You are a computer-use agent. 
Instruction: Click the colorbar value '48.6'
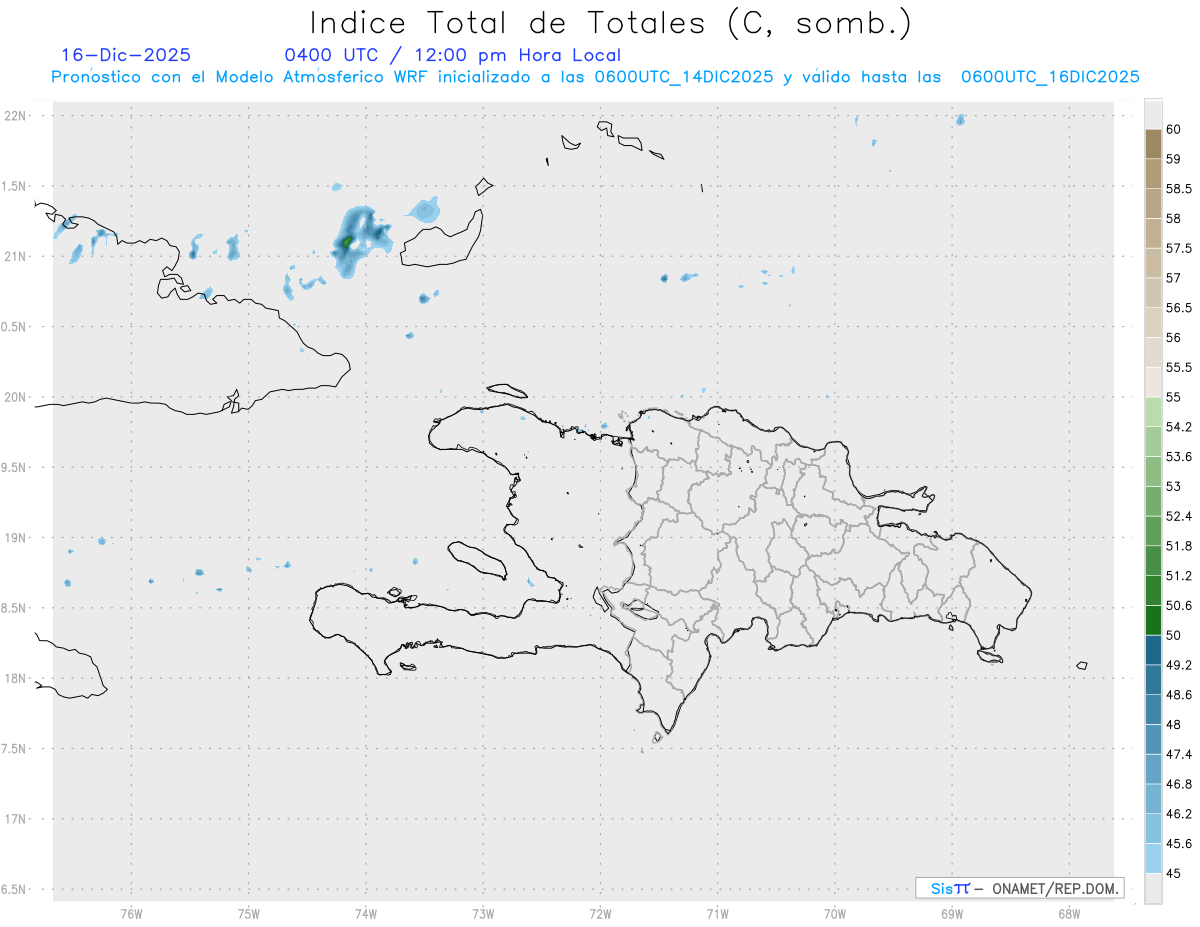coord(1178,695)
